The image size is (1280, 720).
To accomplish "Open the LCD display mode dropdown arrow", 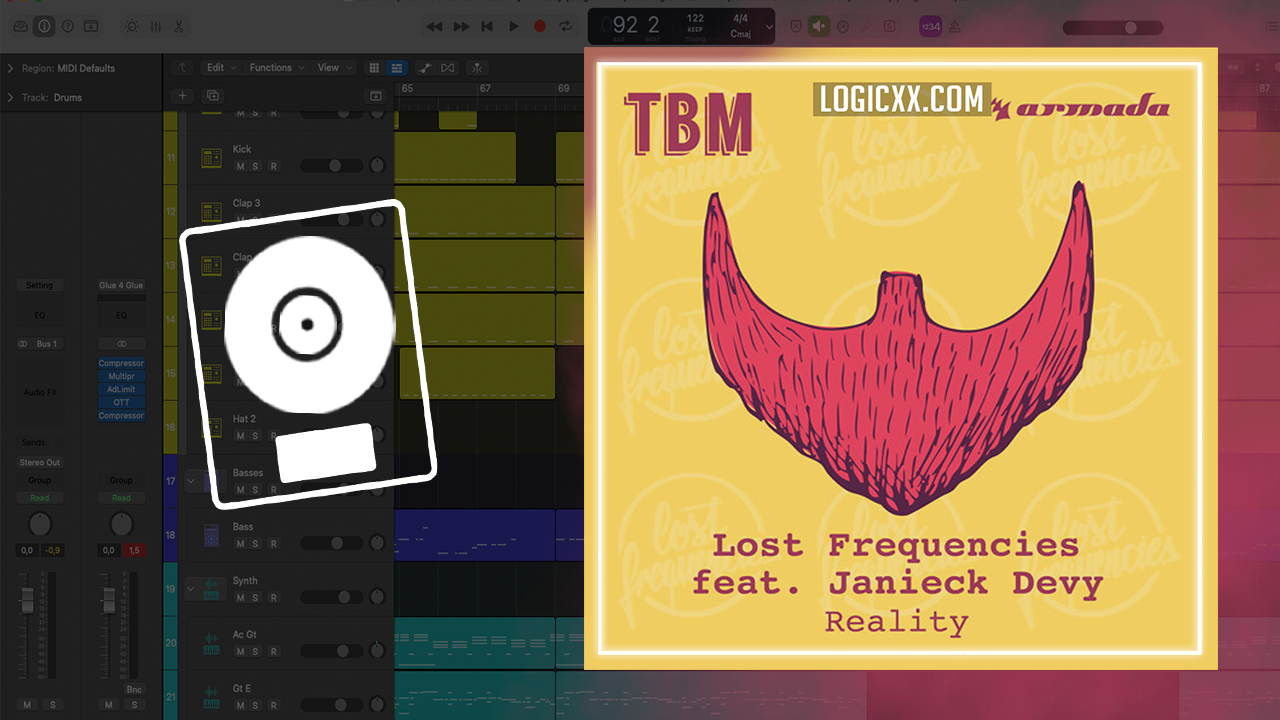I will coord(769,27).
